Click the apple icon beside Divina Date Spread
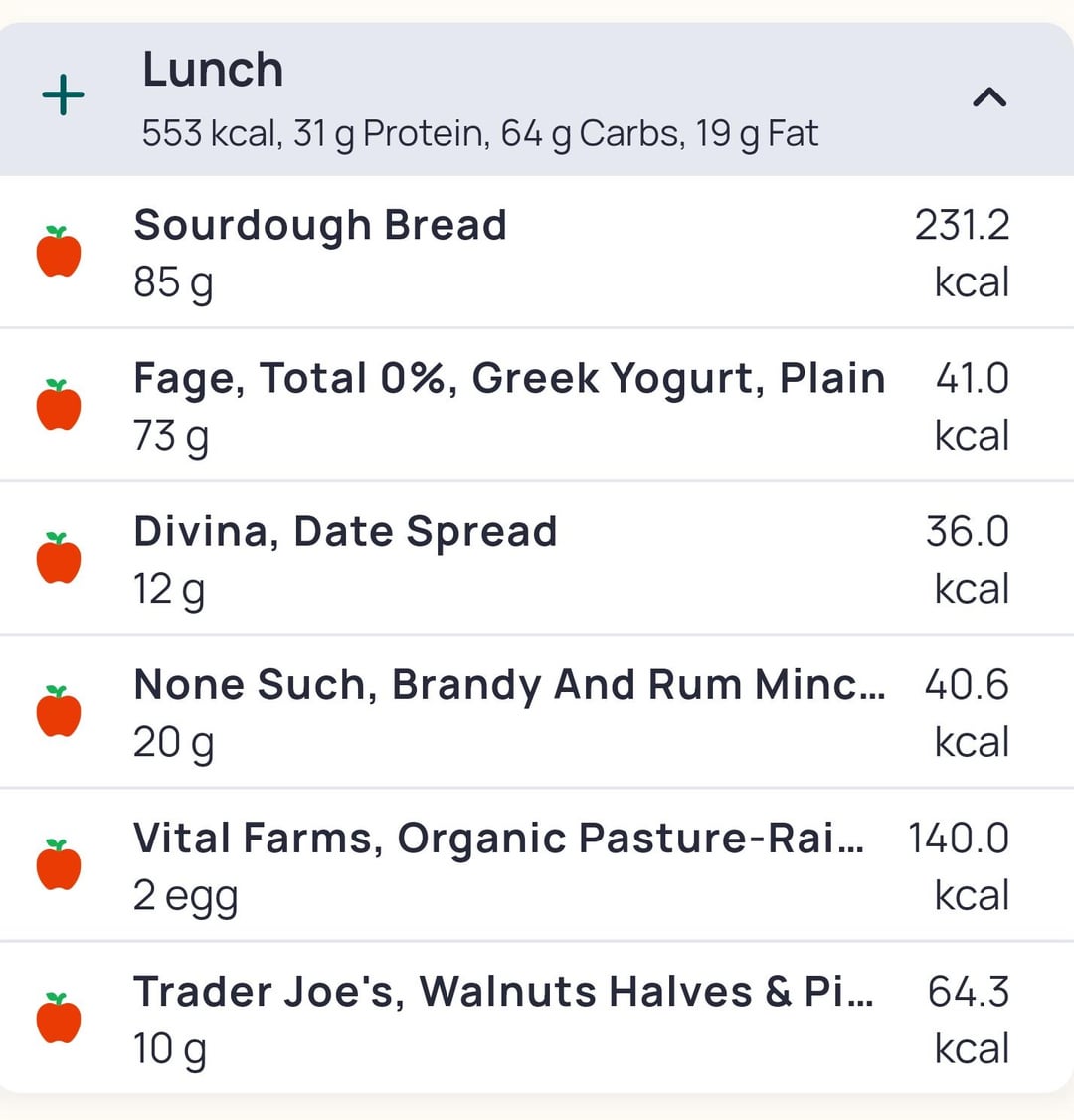1074x1120 pixels. click(x=59, y=558)
